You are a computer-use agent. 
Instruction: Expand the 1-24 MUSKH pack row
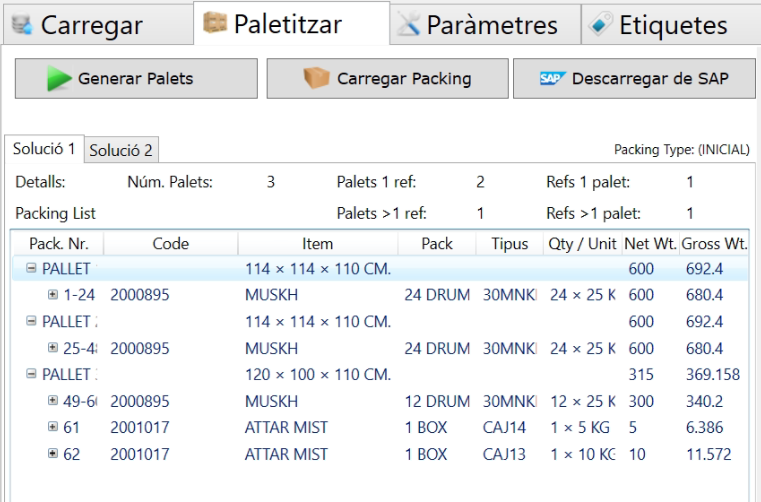tap(53, 295)
